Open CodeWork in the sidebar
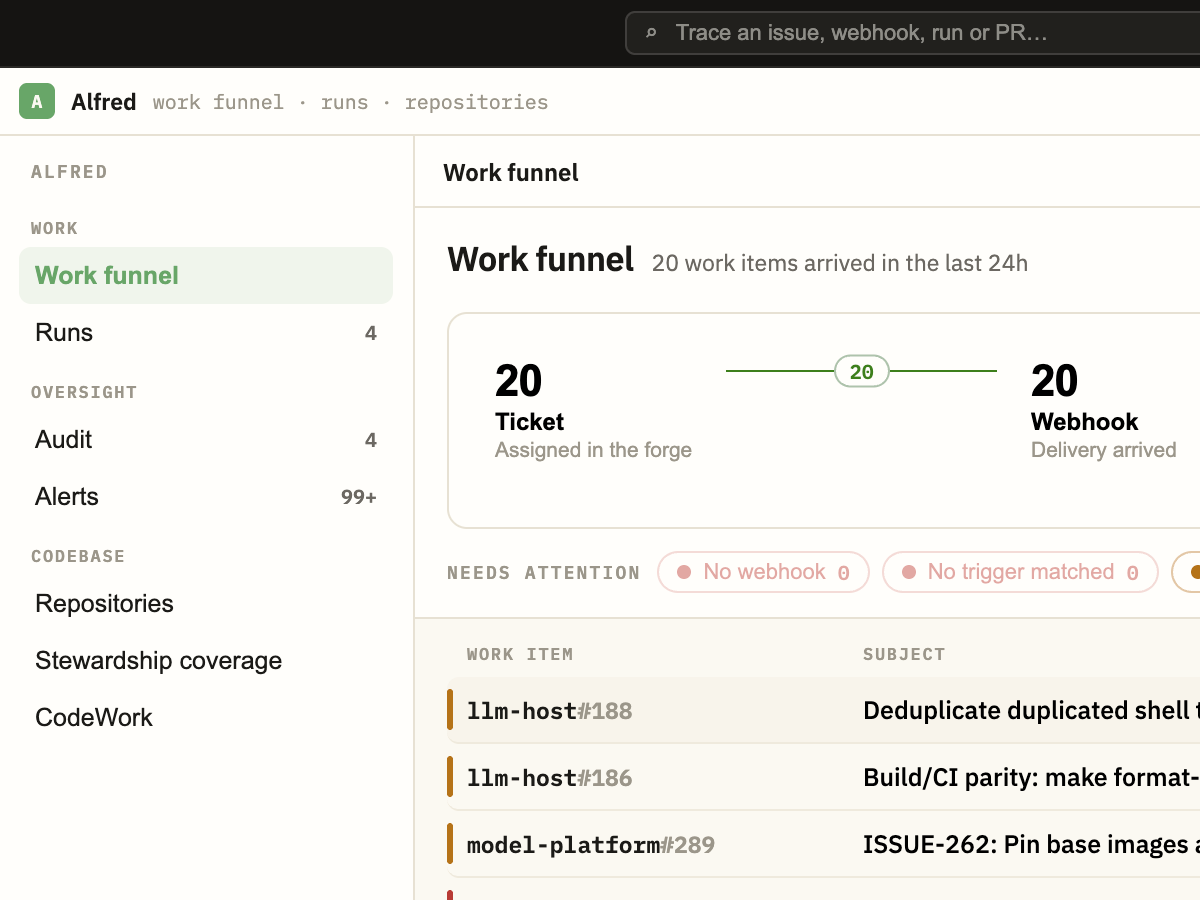The height and width of the screenshot is (900, 1200). coord(206,717)
